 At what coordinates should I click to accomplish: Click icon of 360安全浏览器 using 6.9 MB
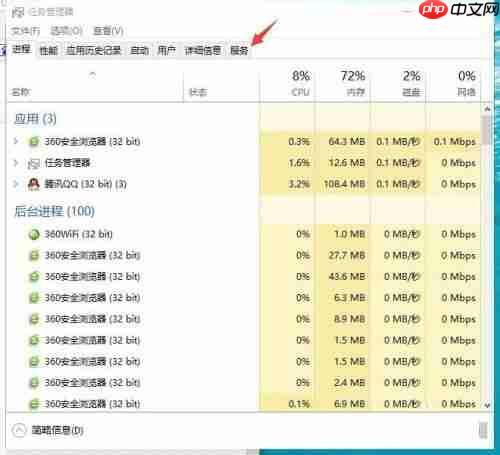pyautogui.click(x=34, y=404)
